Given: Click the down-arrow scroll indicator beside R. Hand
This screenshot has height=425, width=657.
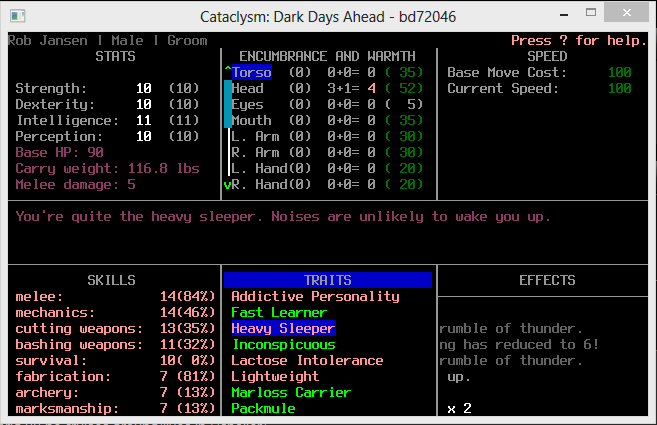Looking at the screenshot, I should pos(228,185).
